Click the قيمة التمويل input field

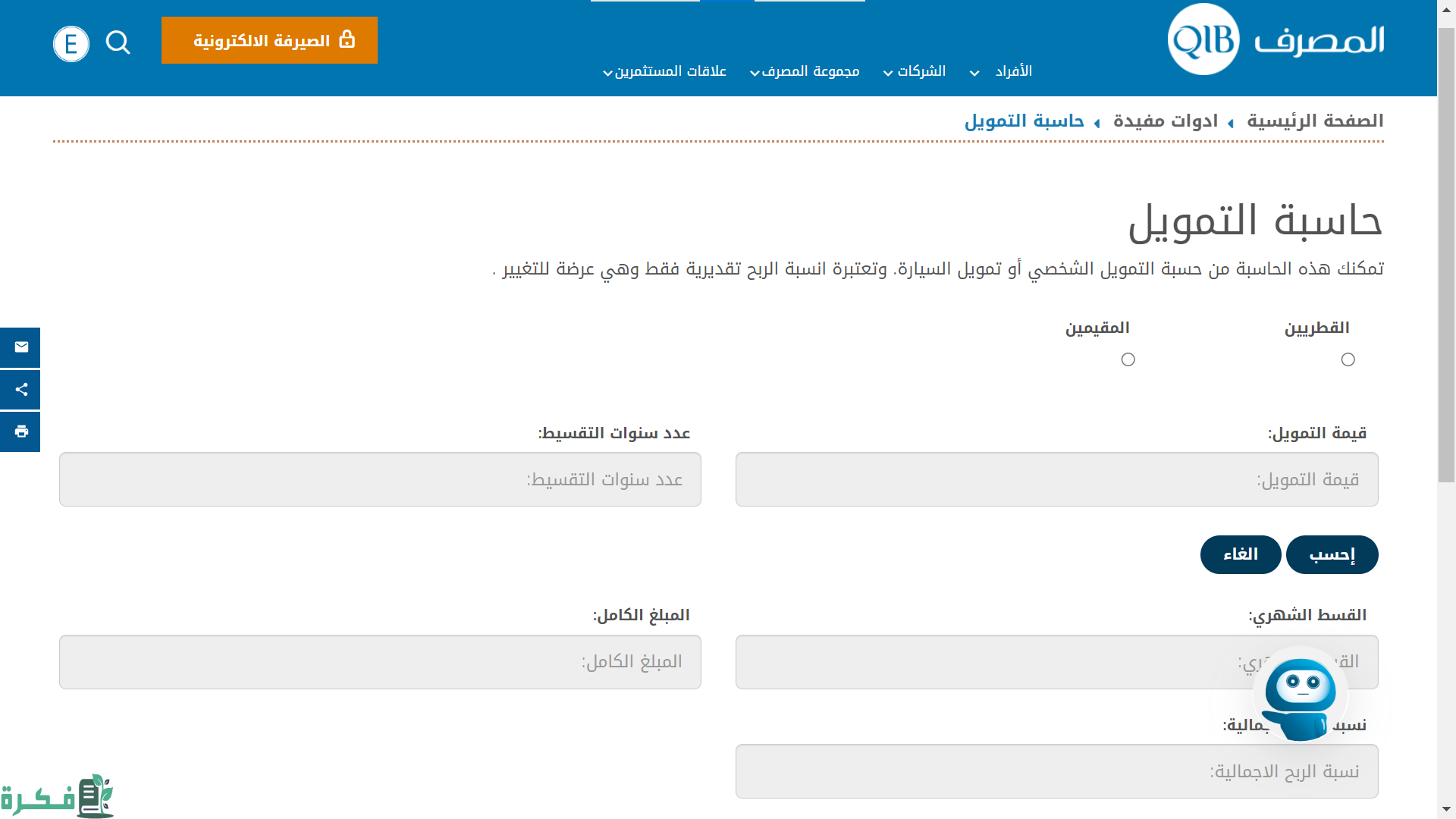[1056, 479]
